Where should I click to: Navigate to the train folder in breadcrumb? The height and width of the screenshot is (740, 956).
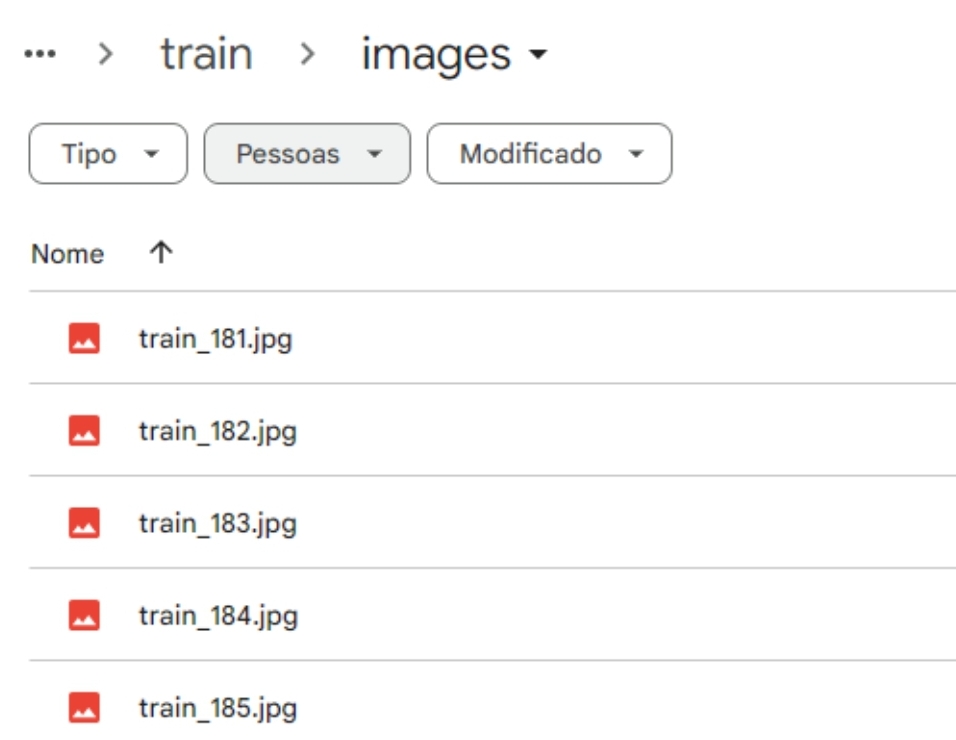[207, 54]
